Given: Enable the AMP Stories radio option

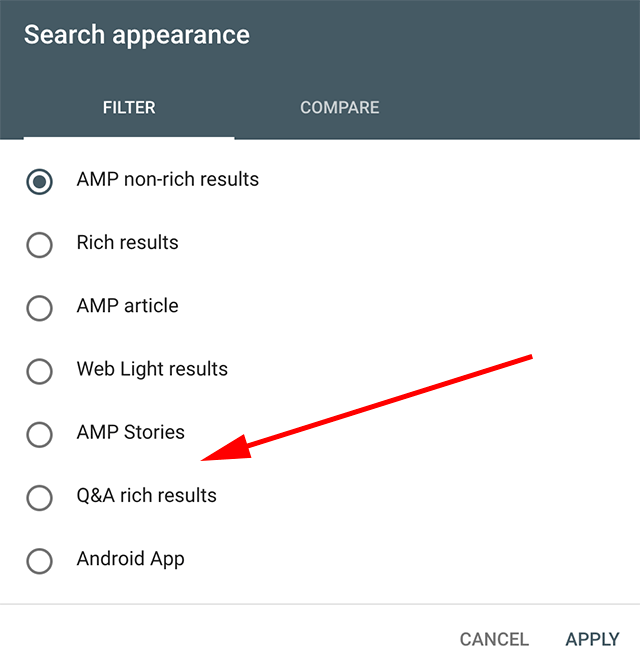Looking at the screenshot, I should tap(40, 434).
